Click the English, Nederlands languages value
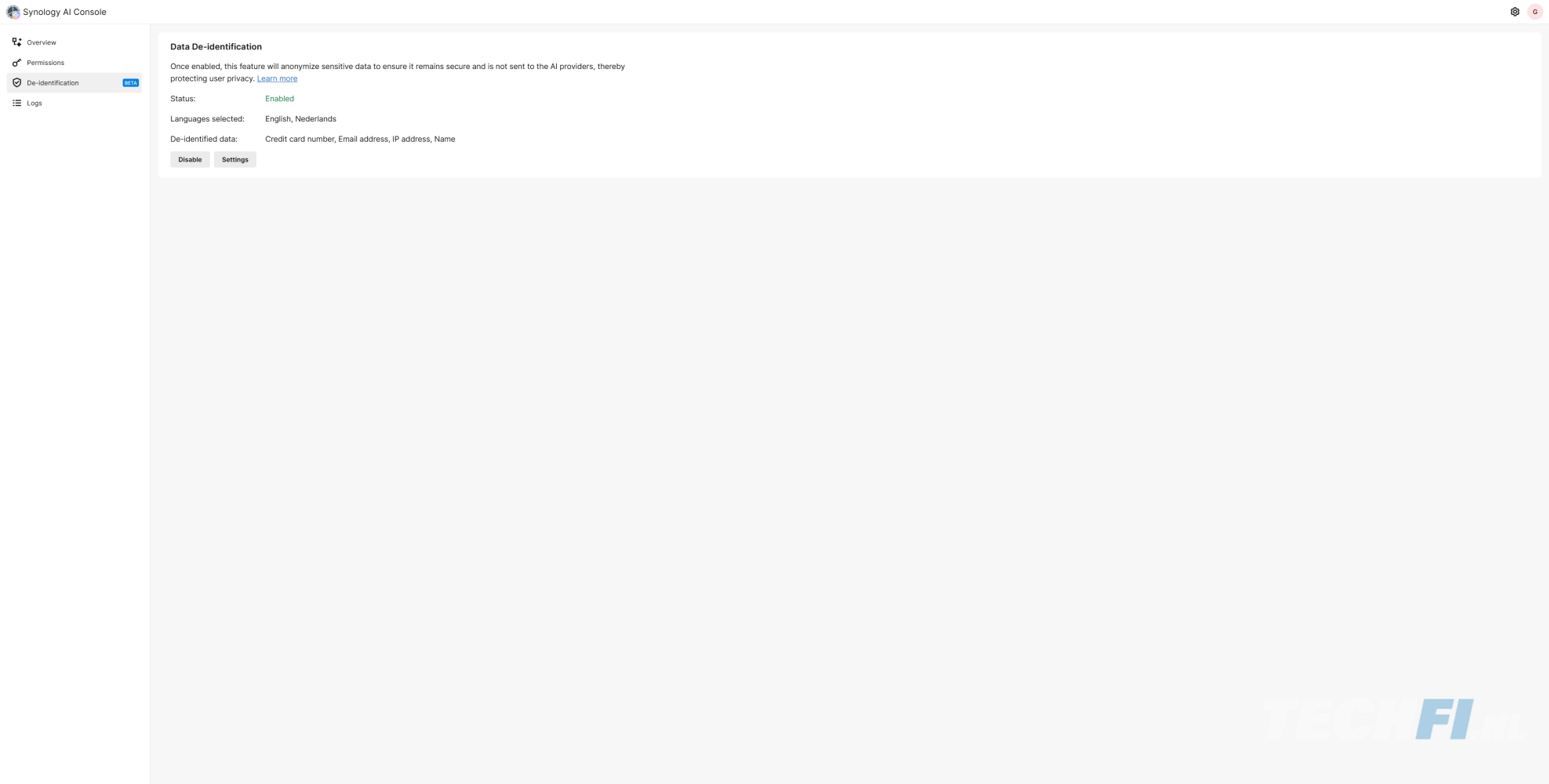Viewport: 1549px width, 784px height. (300, 119)
